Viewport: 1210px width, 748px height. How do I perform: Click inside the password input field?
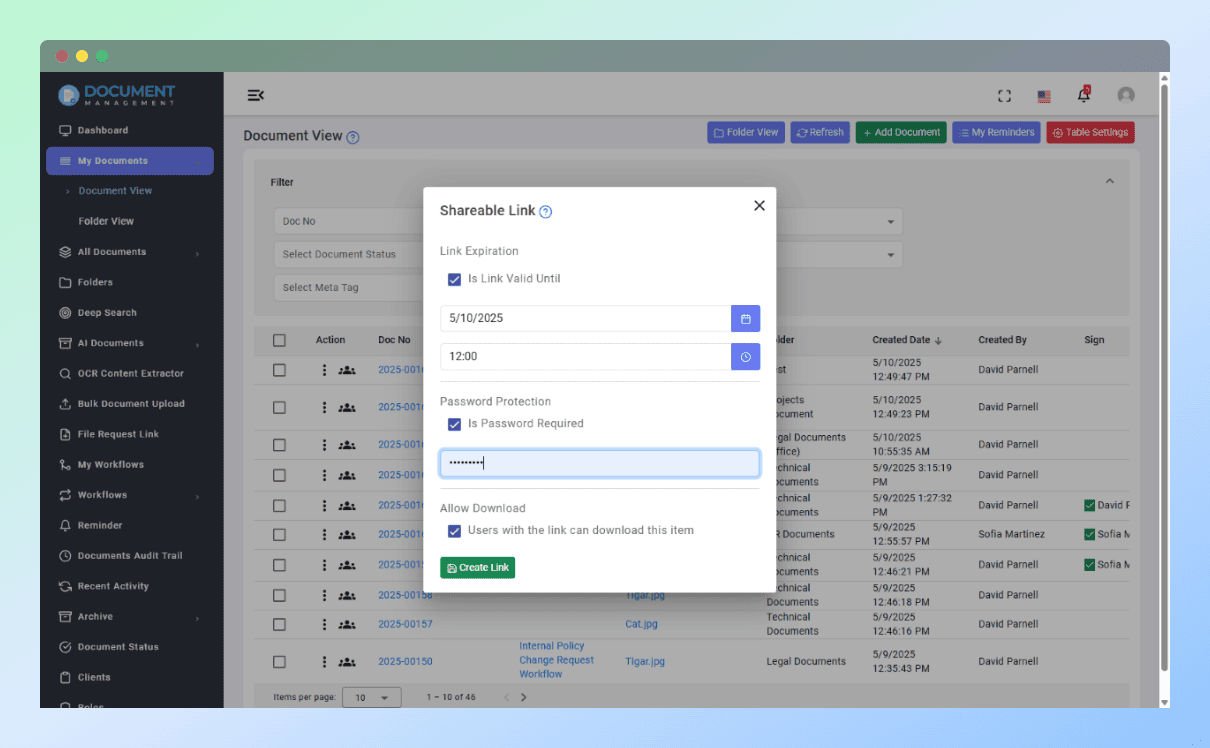pos(599,462)
